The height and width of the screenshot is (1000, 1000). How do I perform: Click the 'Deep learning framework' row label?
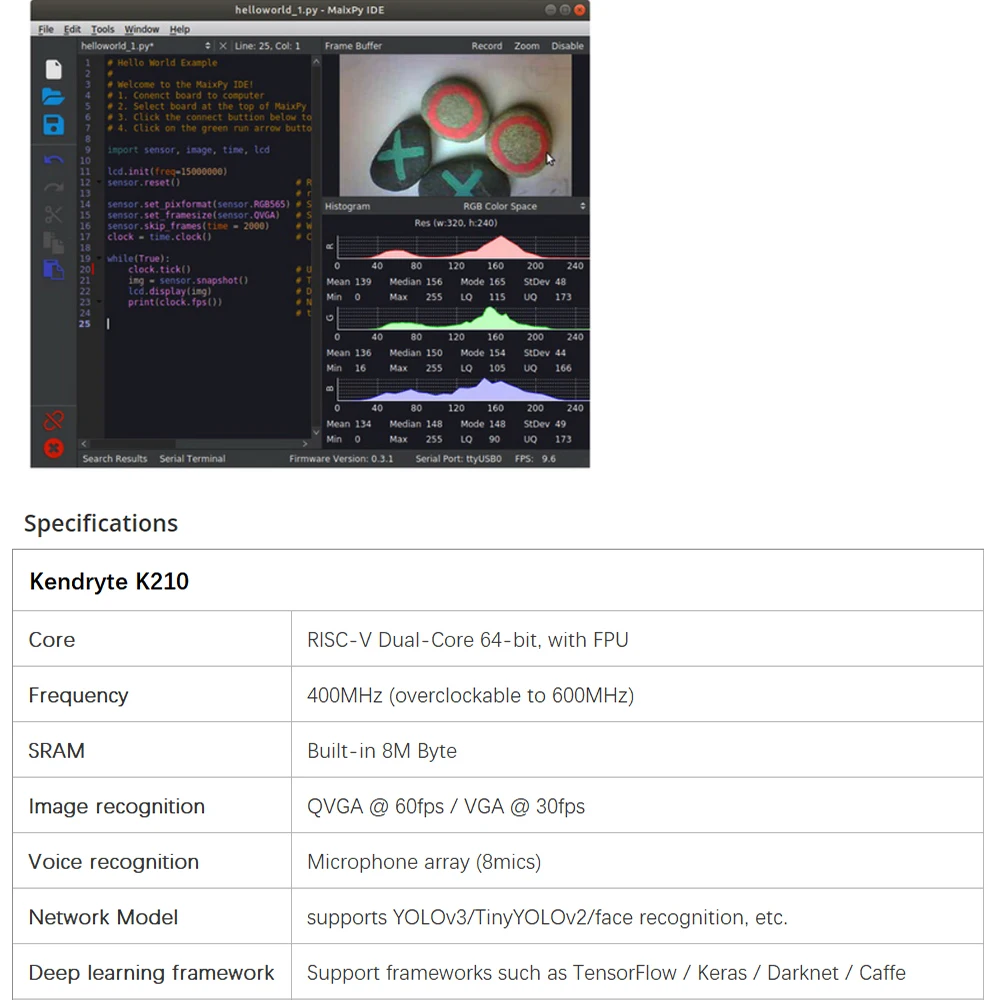pos(151,973)
